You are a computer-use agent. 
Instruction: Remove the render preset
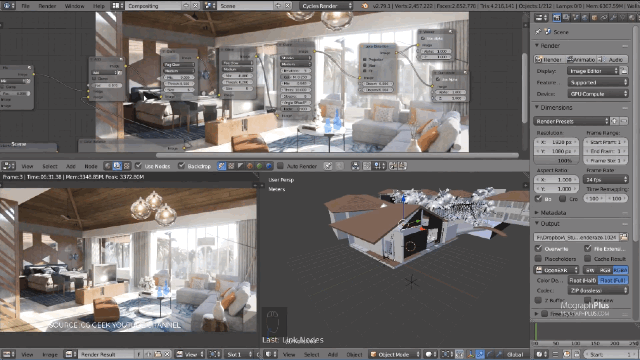pos(624,121)
